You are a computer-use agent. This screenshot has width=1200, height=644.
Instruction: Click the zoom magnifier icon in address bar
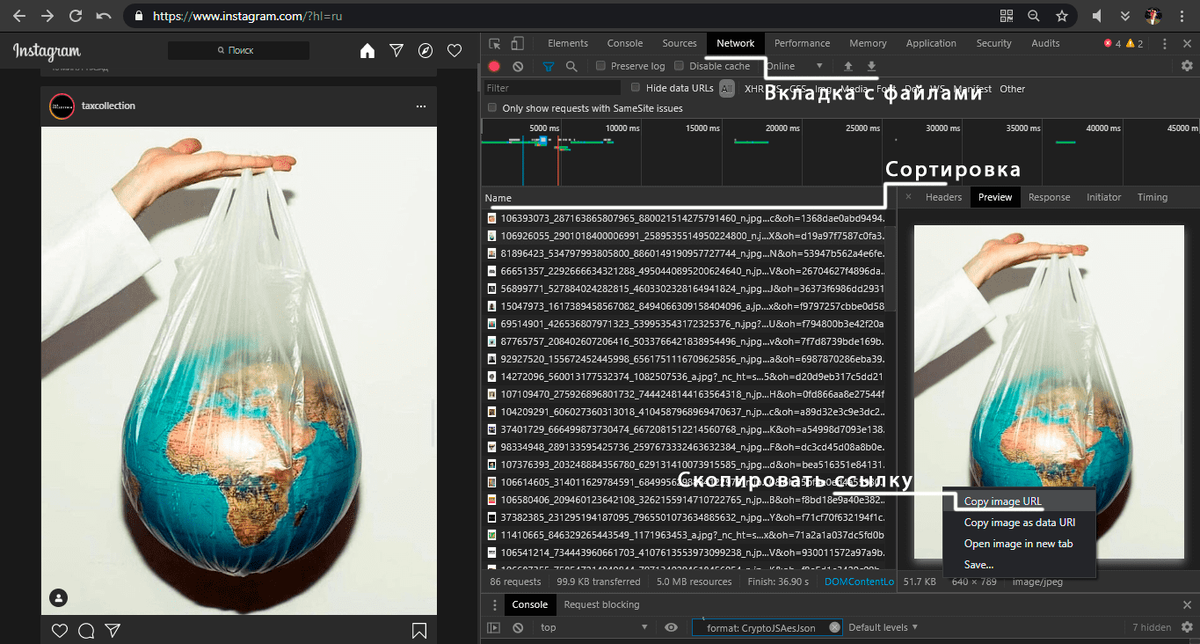coord(1034,16)
